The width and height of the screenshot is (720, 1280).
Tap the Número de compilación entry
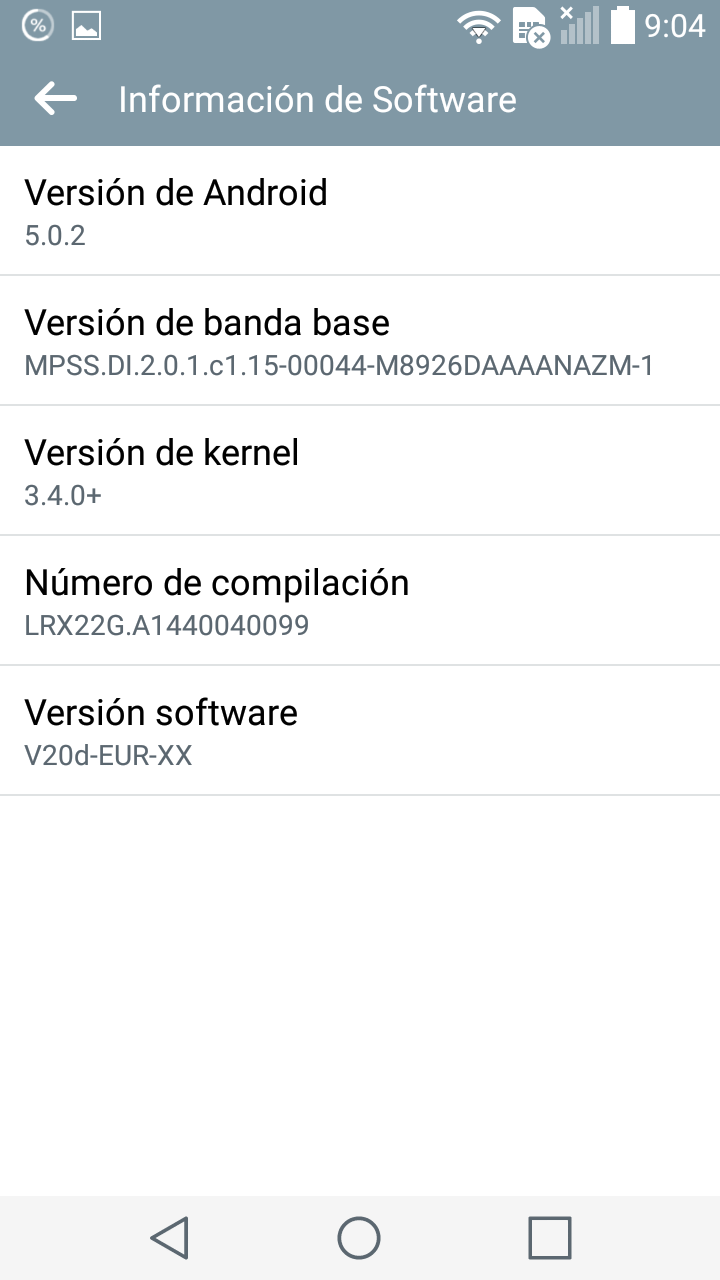coord(360,601)
